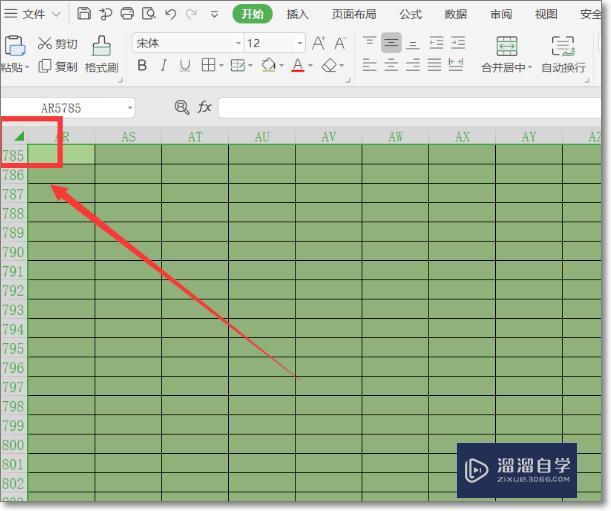Switch to the 公式 tab
The width and height of the screenshot is (611, 511).
click(410, 14)
